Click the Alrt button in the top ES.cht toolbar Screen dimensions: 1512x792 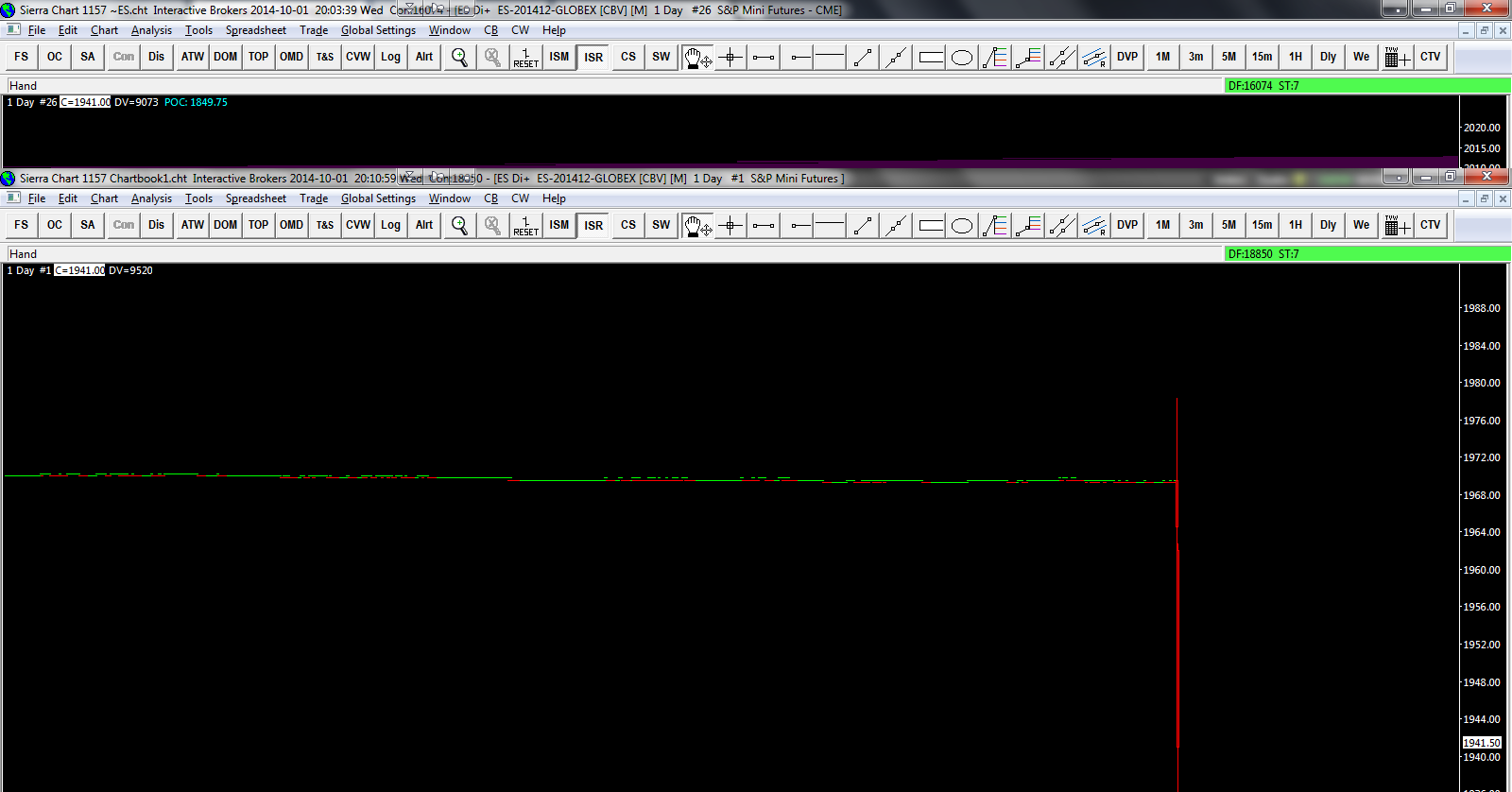[424, 57]
